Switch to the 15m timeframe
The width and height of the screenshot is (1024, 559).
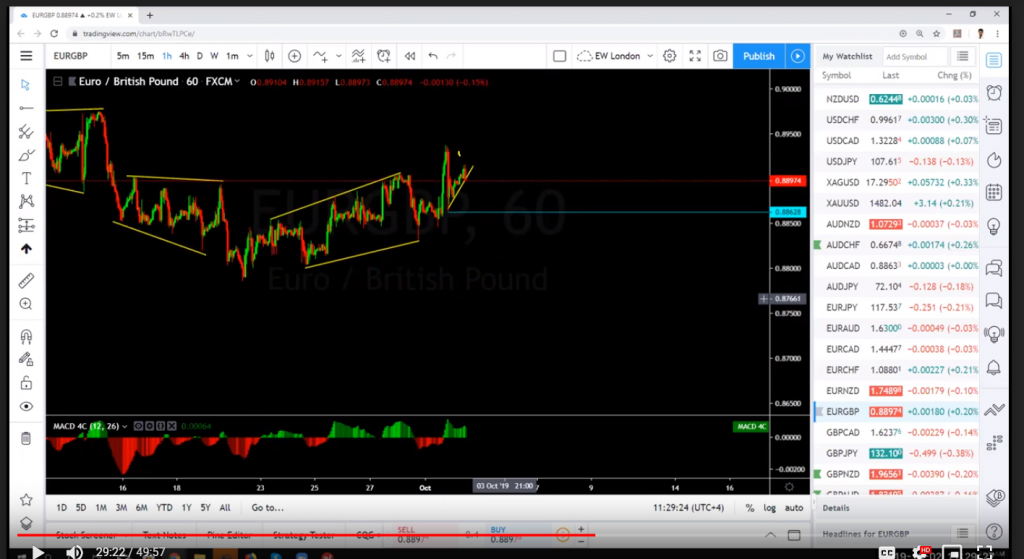click(145, 56)
